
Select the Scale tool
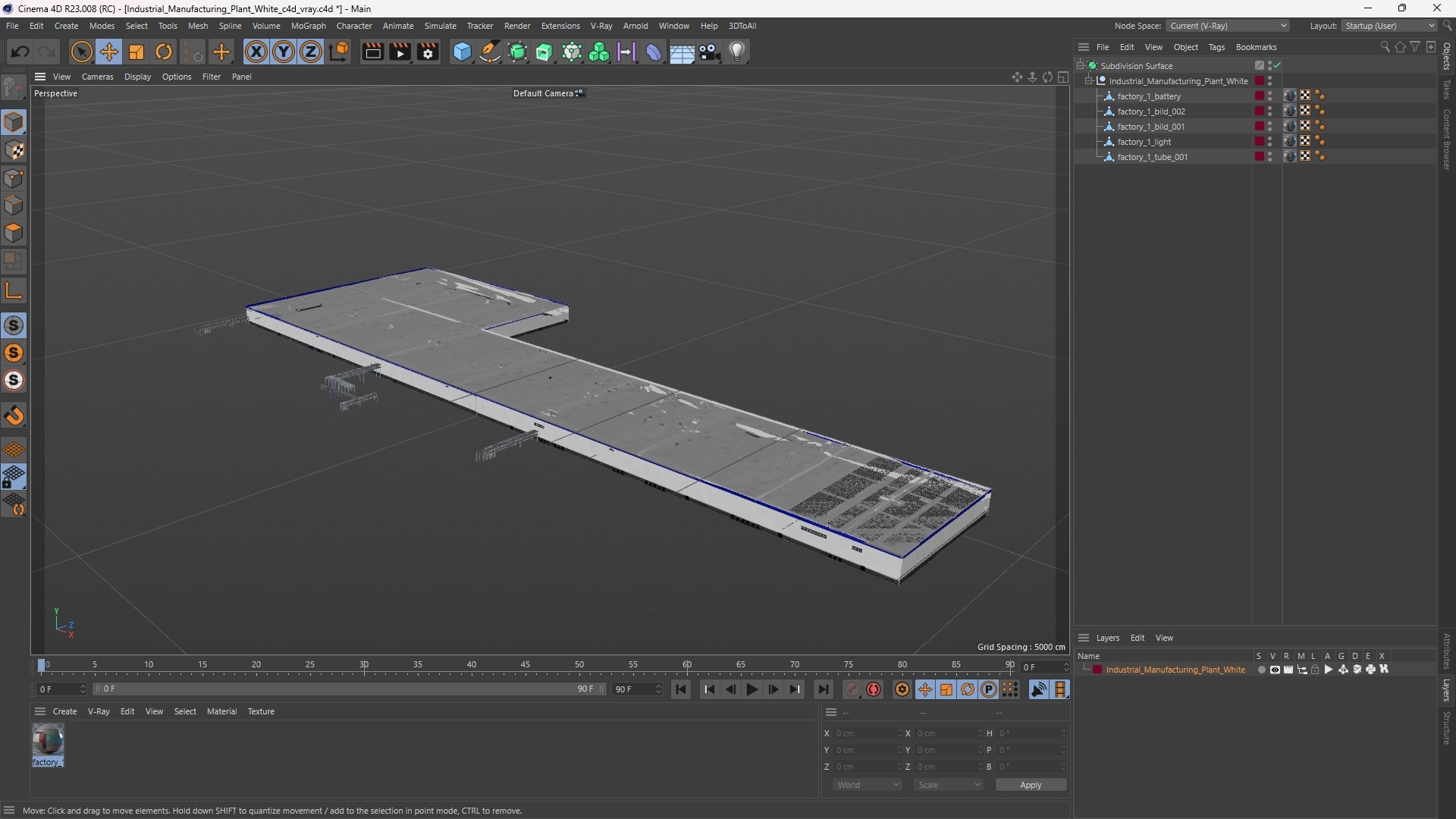136,52
